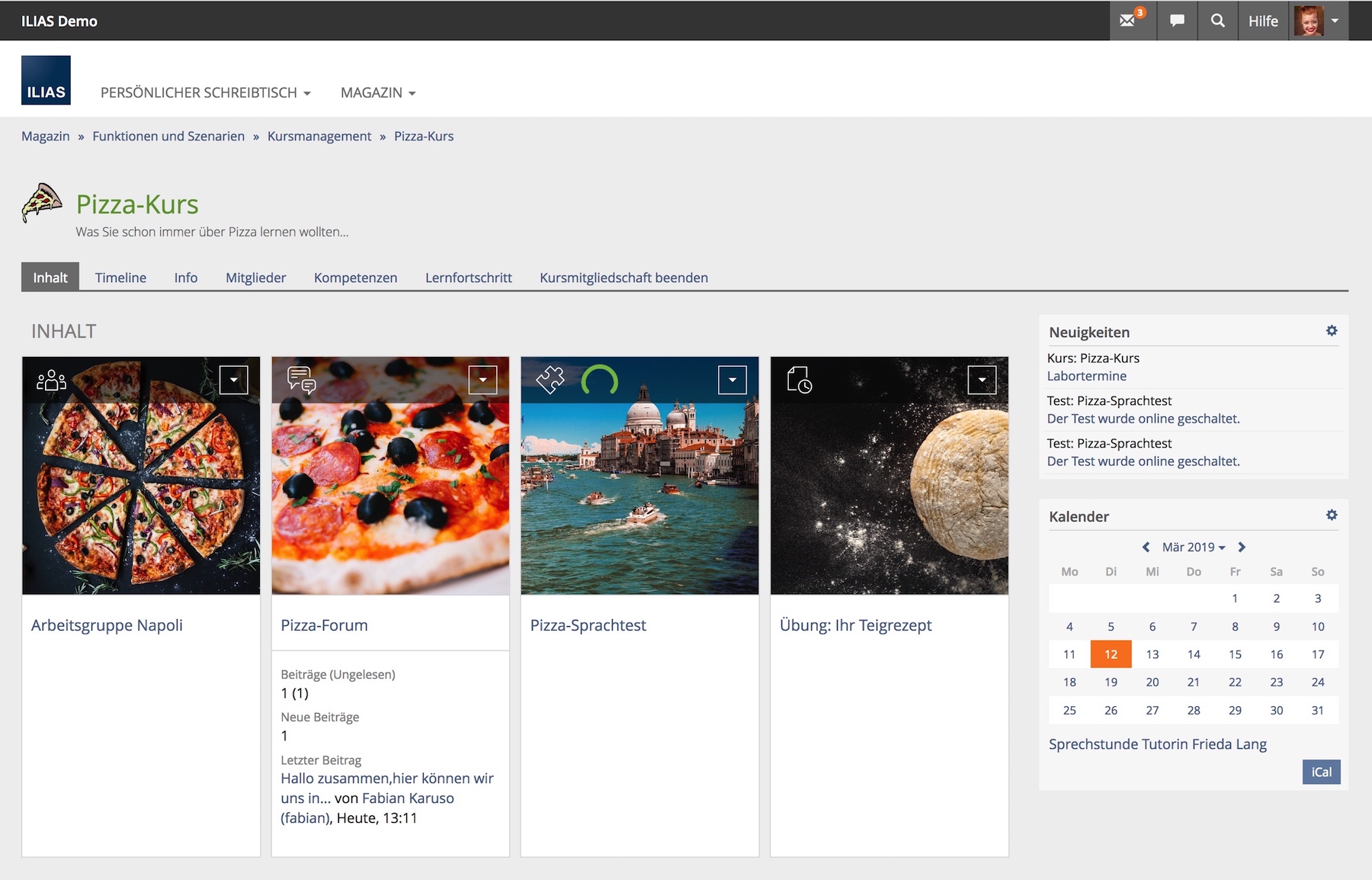Click the chat speech bubble icon
Viewport: 1372px width, 880px height.
coord(1177,21)
